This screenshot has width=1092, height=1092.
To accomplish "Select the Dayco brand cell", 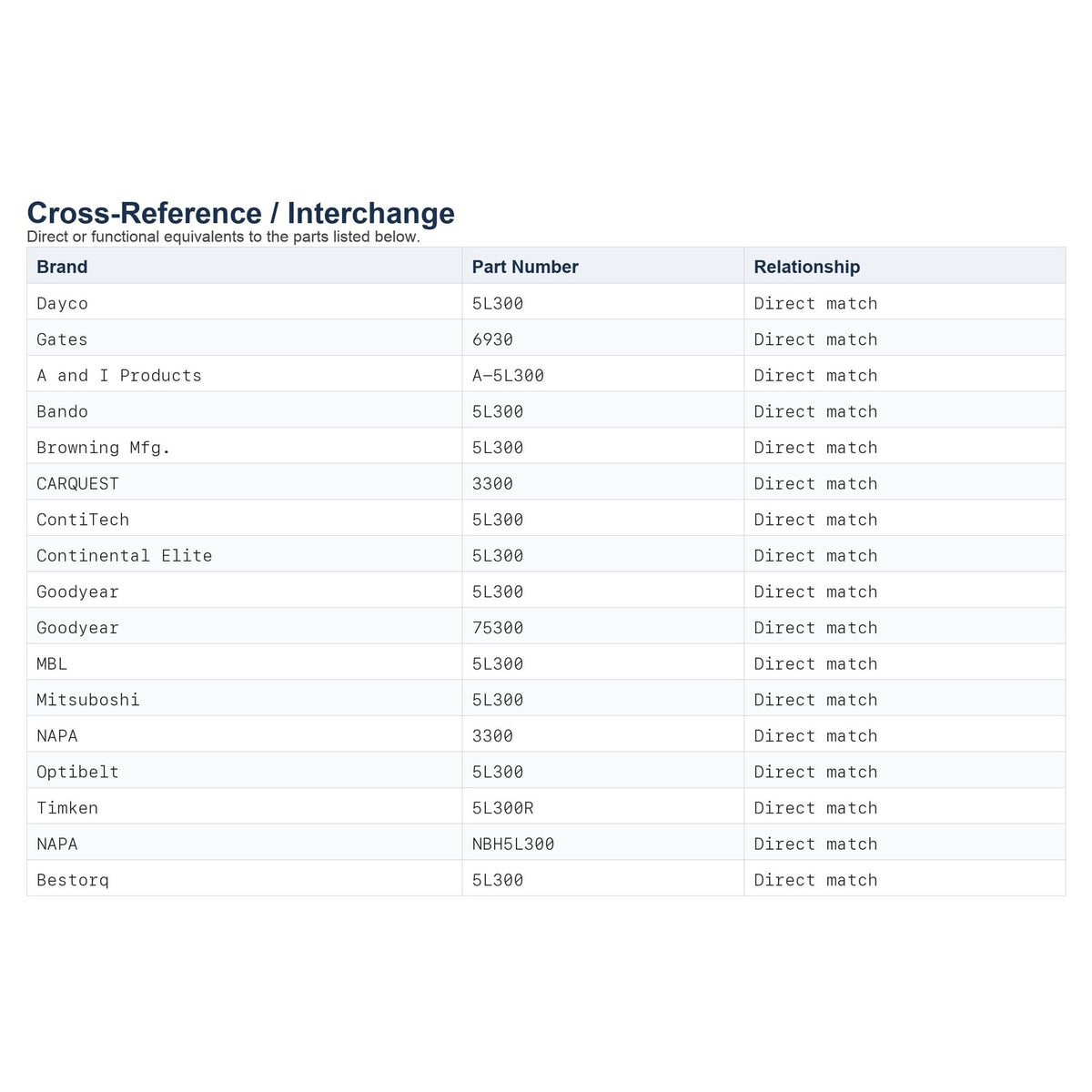I will tap(245, 302).
